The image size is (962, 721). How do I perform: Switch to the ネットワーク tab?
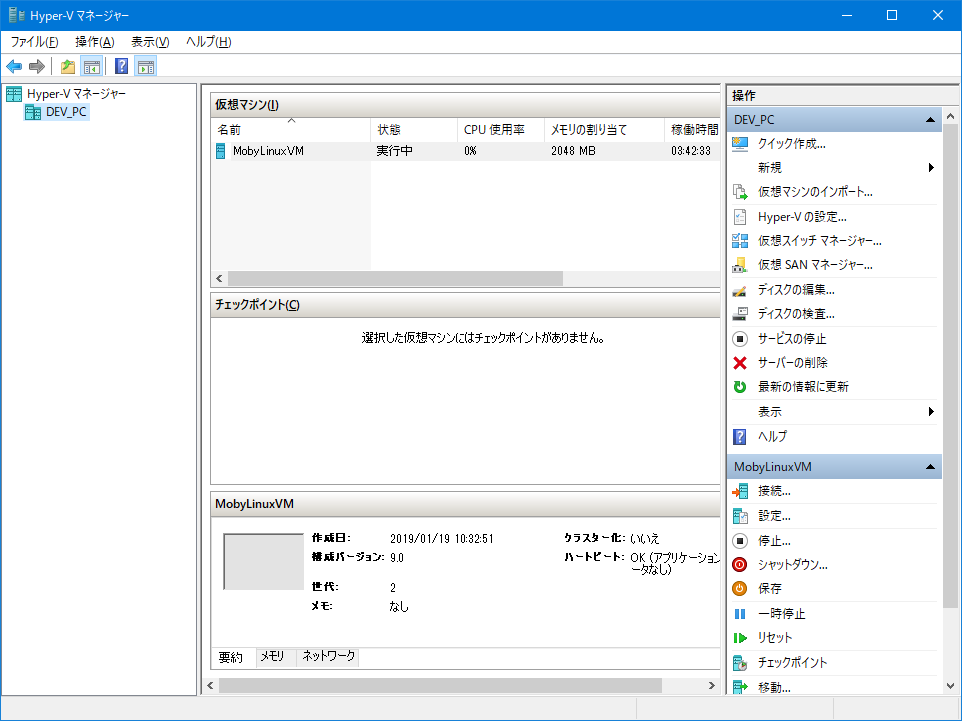(x=329, y=657)
